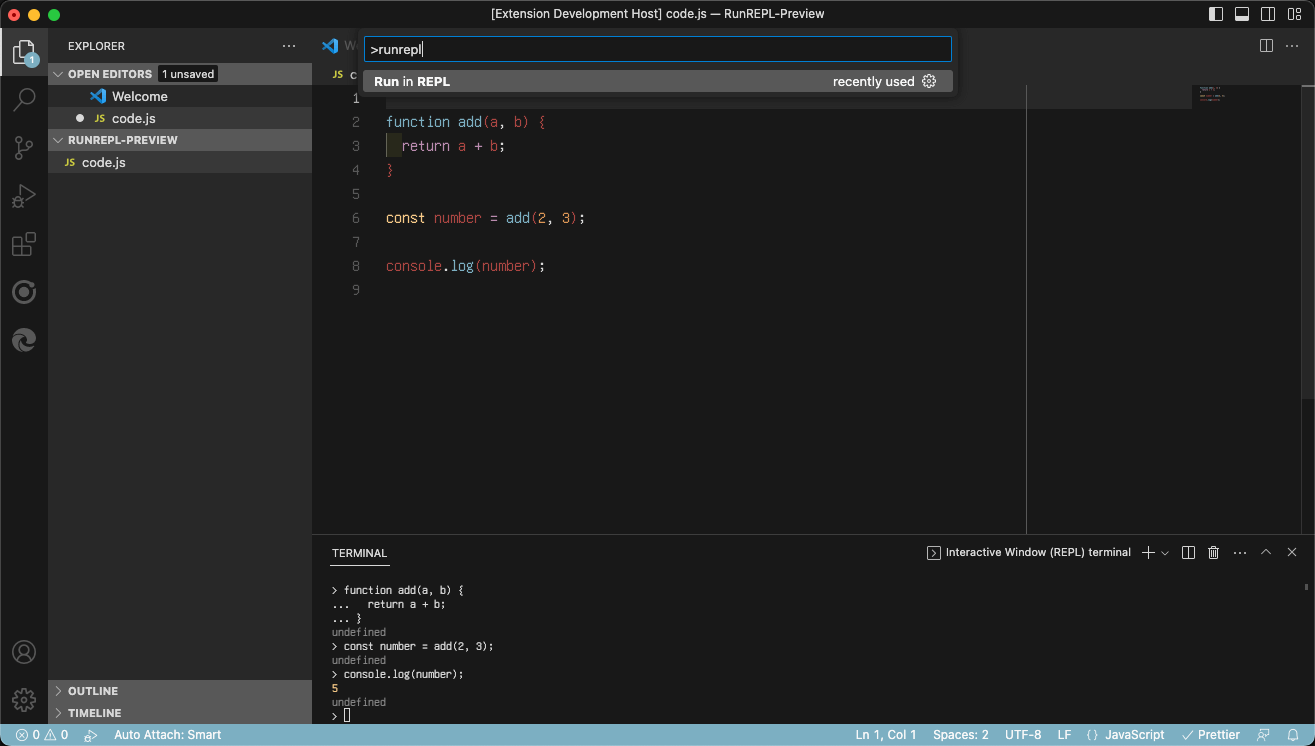Viewport: 1315px width, 746px height.
Task: Create a new terminal with plus icon
Action: coord(1148,552)
